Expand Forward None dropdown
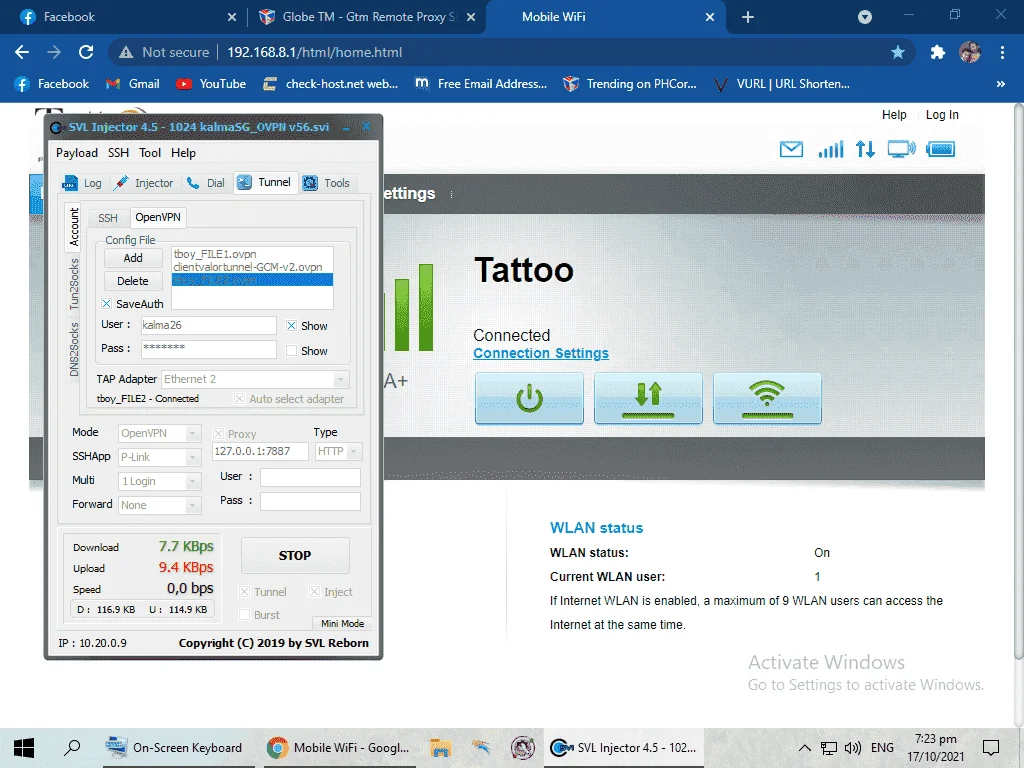Screen dimensions: 1024x768 [x=193, y=505]
